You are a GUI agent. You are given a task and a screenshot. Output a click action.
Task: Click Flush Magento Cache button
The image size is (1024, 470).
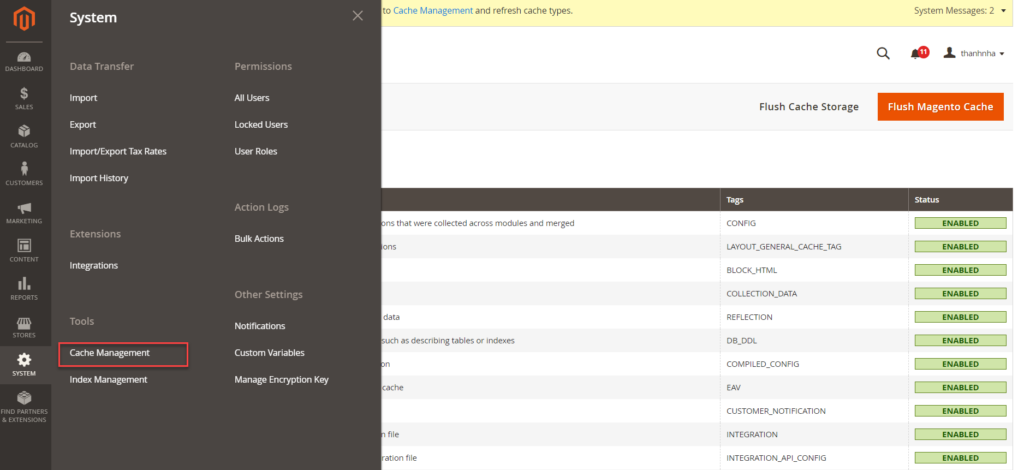point(940,107)
